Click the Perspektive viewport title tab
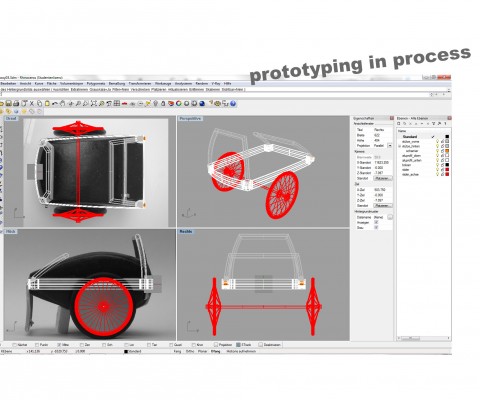 click(x=190, y=118)
